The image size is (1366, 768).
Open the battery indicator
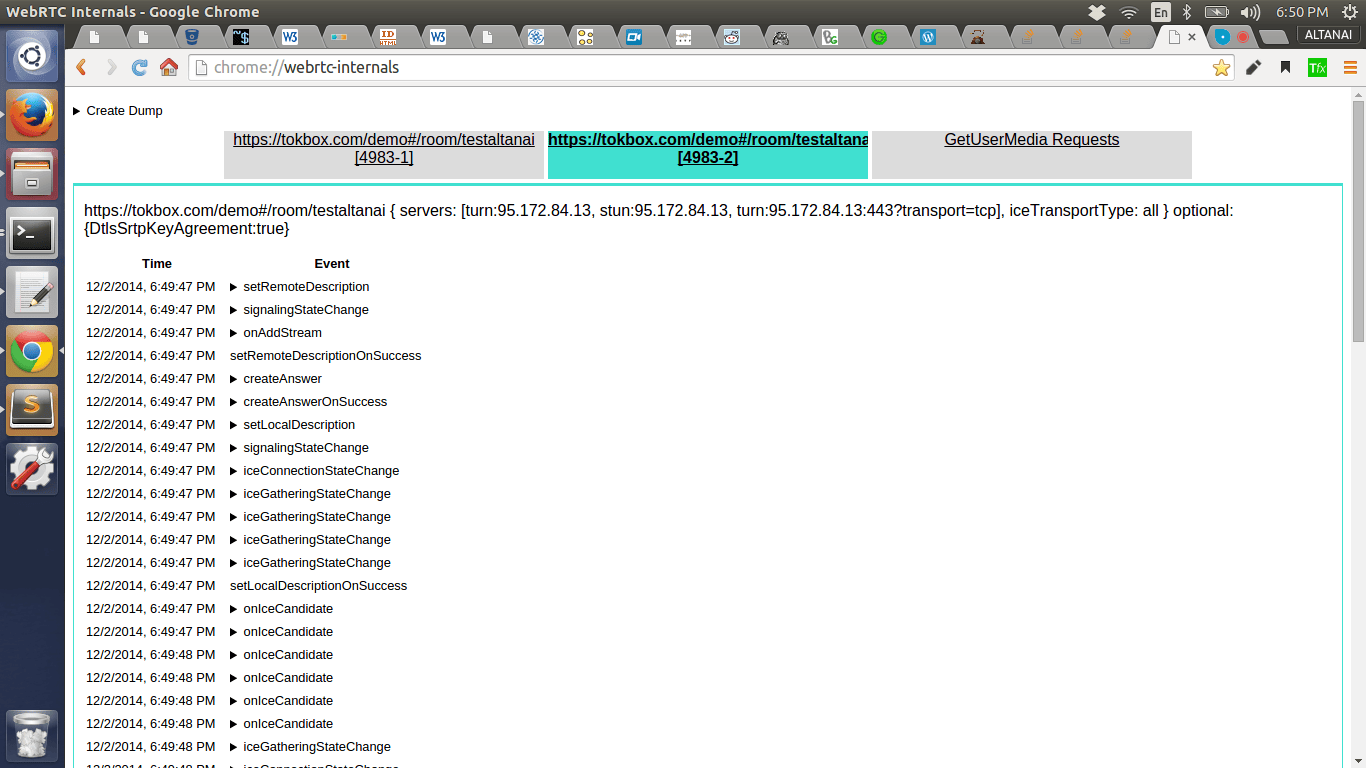coord(1217,12)
